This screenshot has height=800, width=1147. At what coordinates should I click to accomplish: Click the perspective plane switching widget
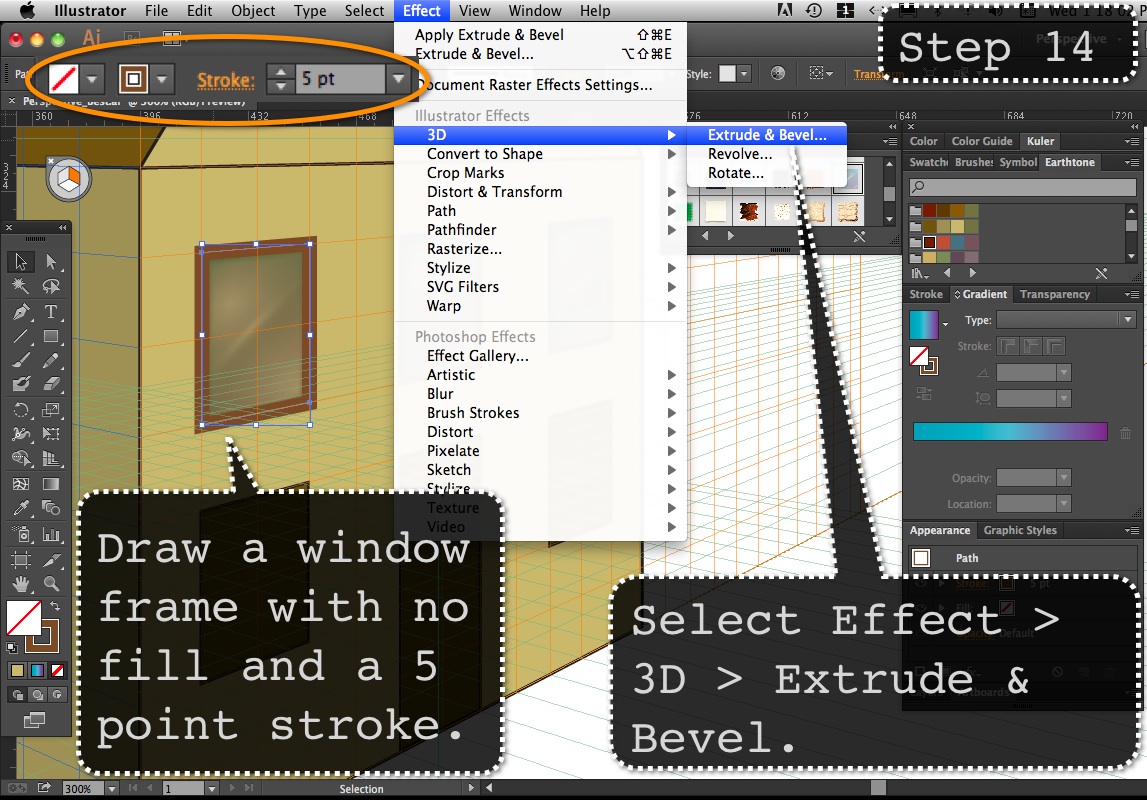point(69,179)
